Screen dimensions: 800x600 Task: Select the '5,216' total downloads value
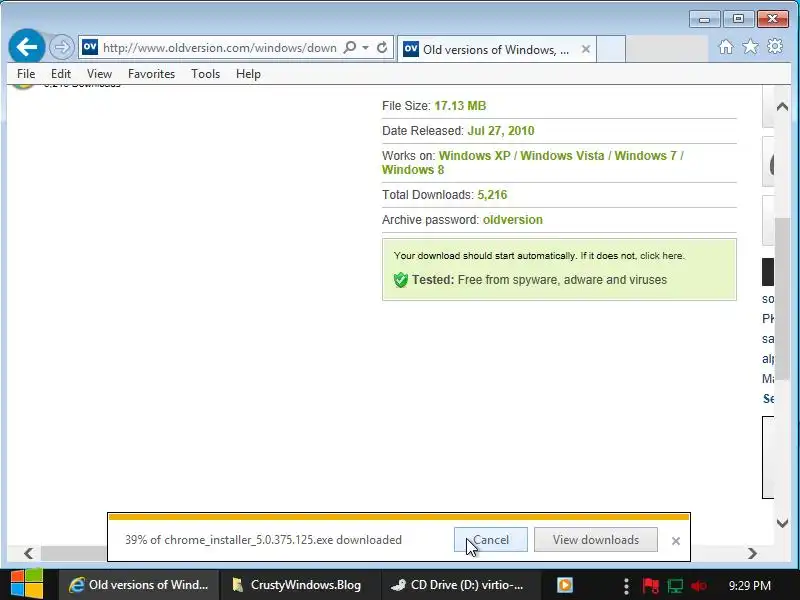492,195
